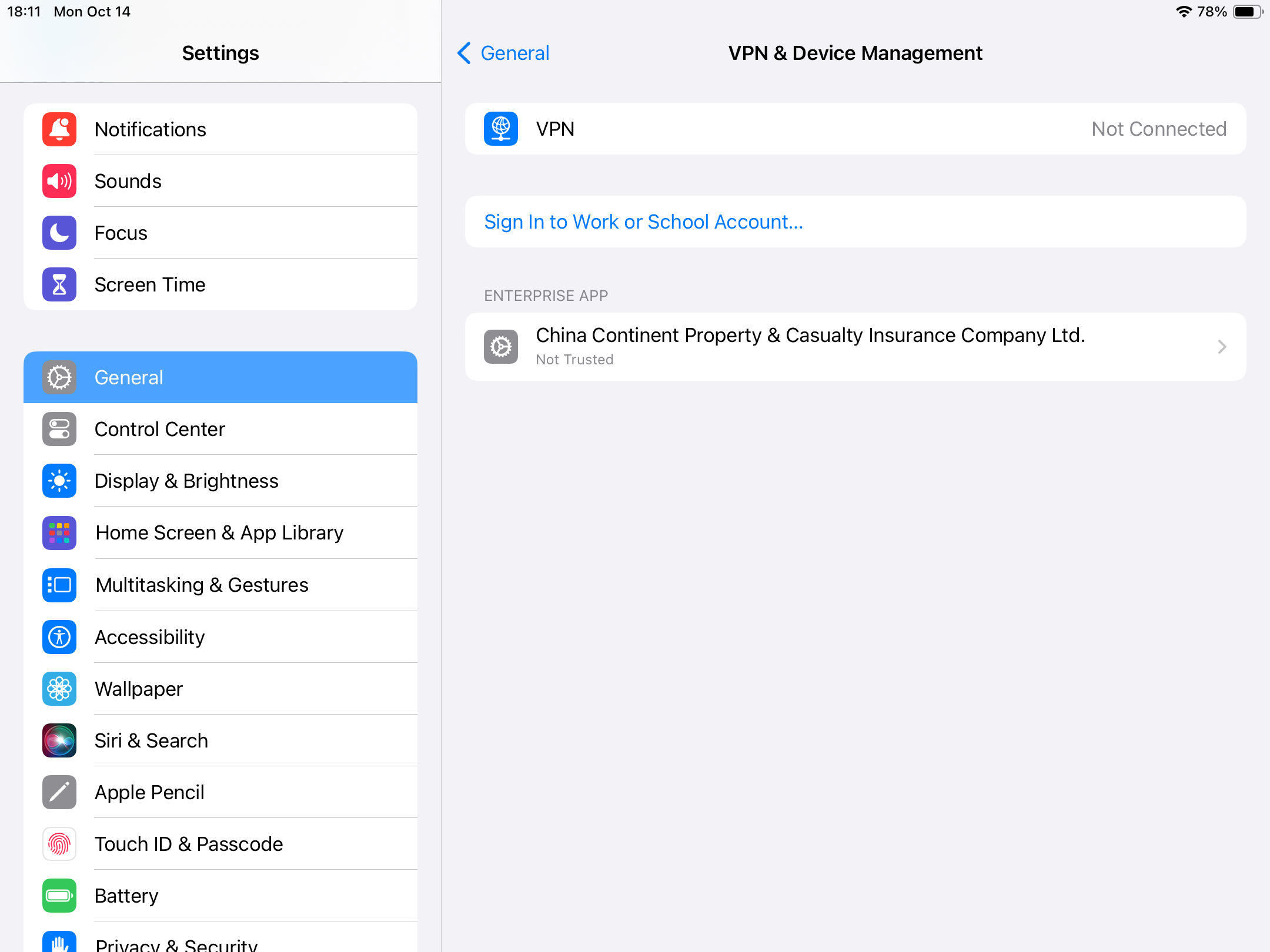
Task: Tap the Privacy & Security hand icon
Action: point(59,941)
